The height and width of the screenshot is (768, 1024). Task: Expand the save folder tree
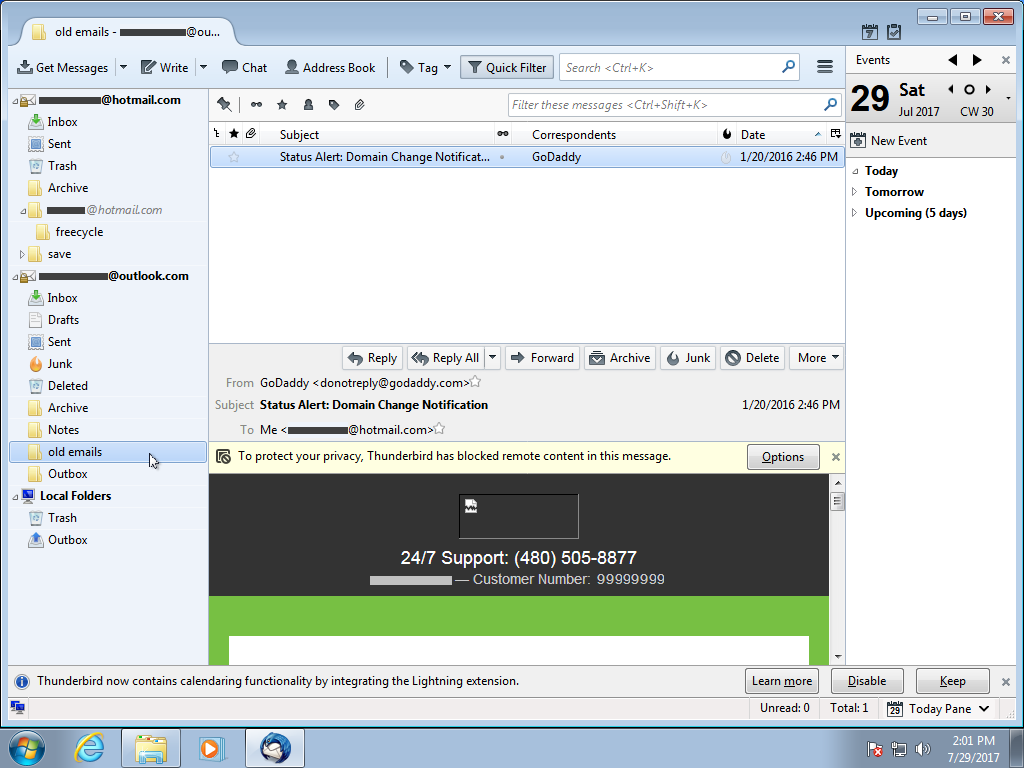(x=22, y=254)
